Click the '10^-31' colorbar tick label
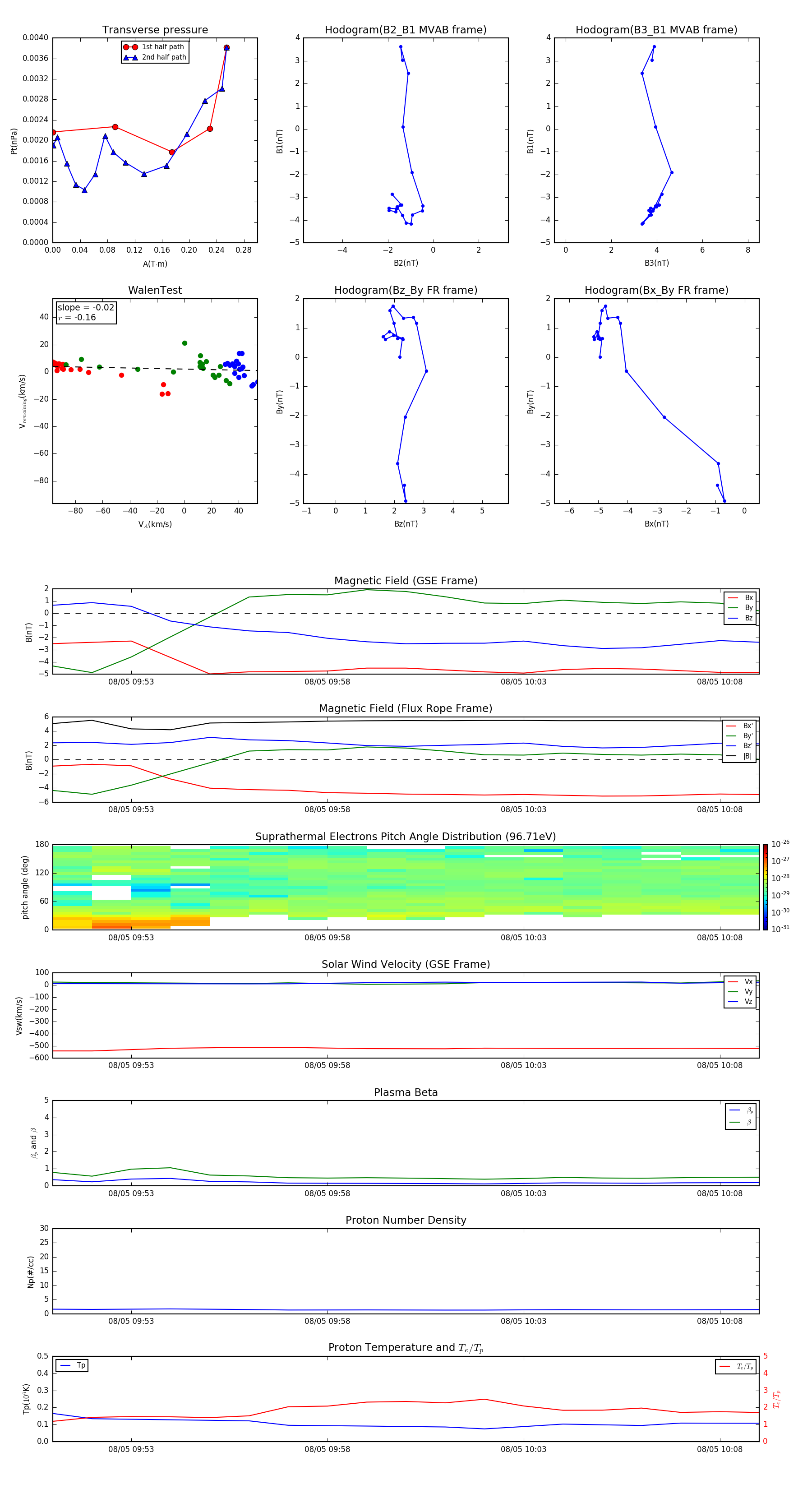Screen dimensions: 812x1489 (x=780, y=929)
